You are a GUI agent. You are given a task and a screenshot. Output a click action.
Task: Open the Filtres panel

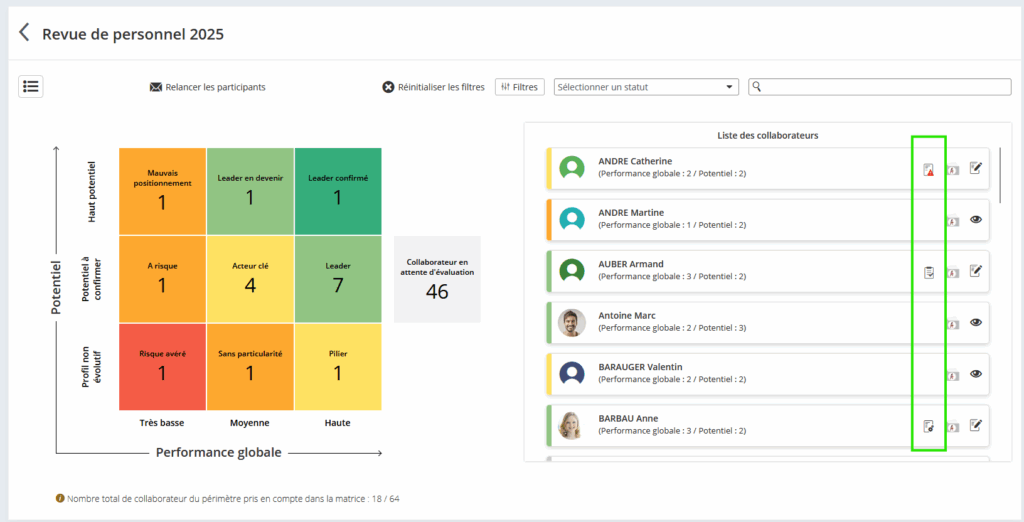click(x=519, y=87)
